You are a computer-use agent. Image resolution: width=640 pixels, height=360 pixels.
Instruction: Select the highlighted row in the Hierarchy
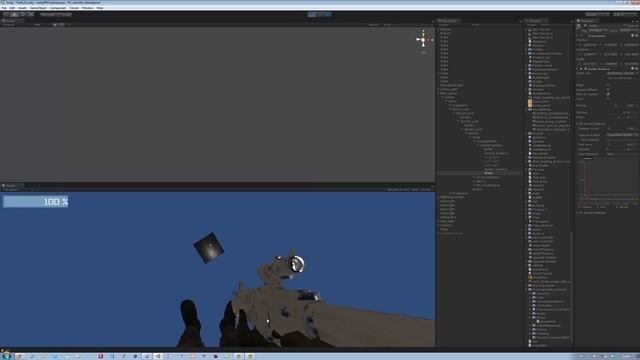(479, 173)
